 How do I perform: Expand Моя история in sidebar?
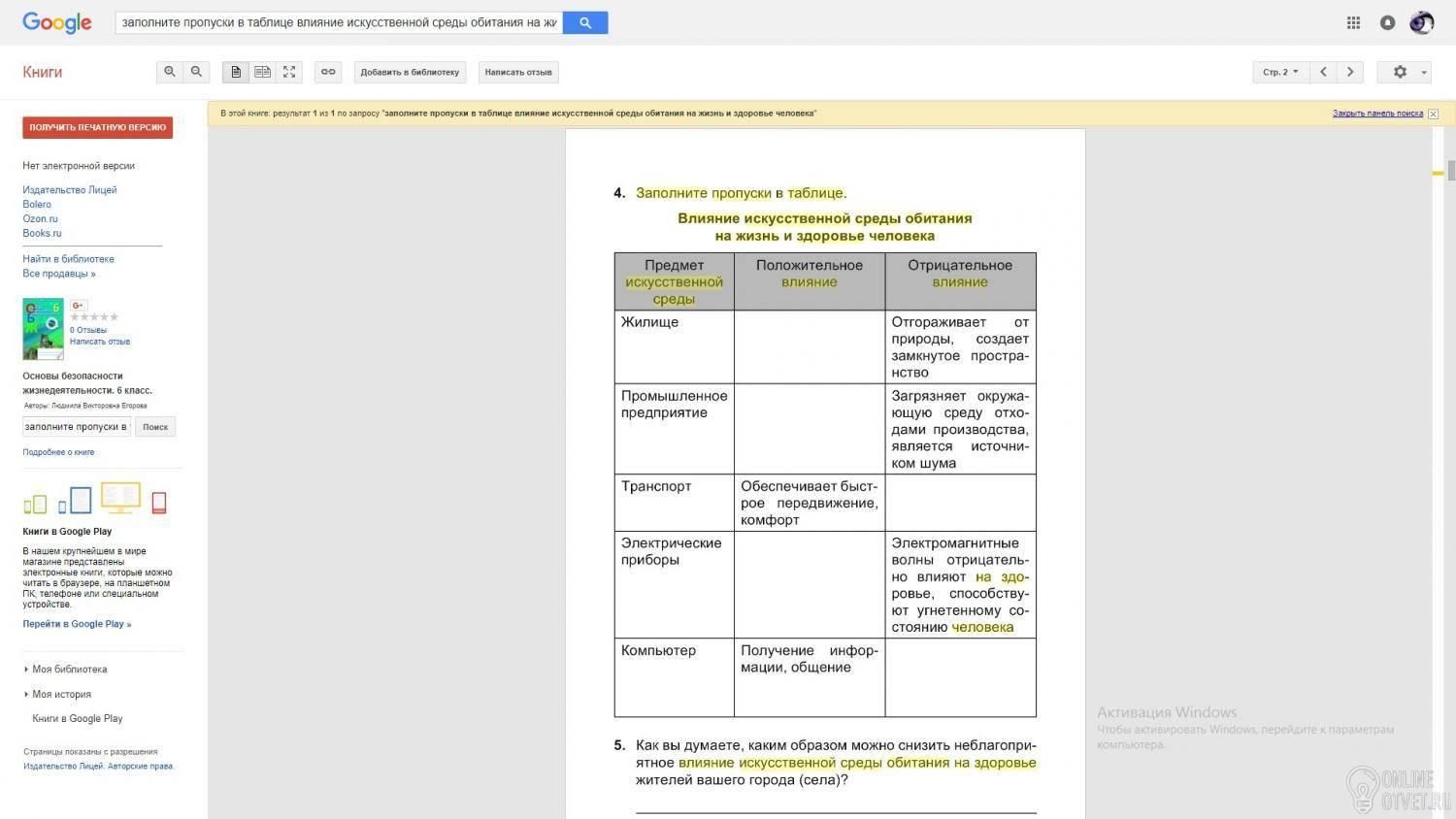(57, 695)
